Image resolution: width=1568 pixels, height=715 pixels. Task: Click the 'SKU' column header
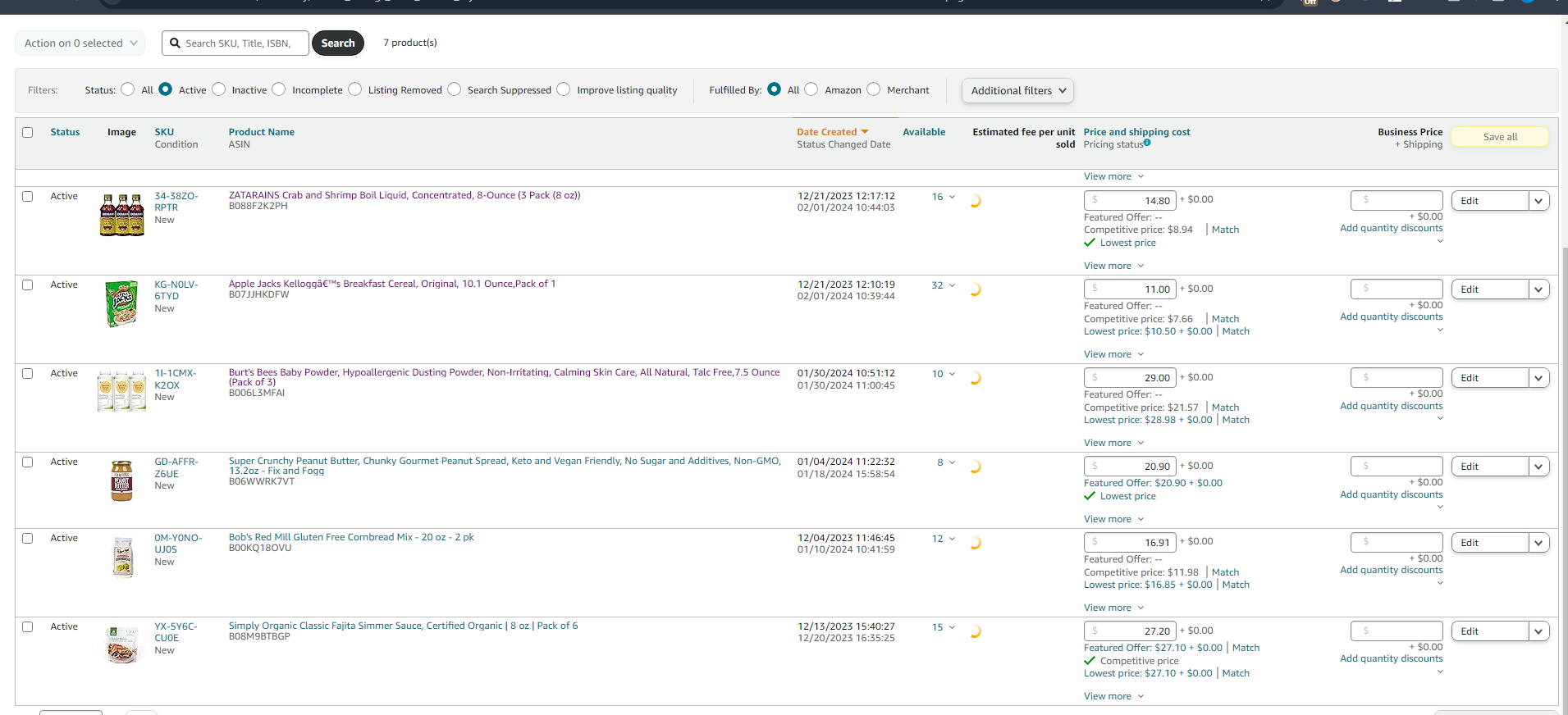click(x=164, y=132)
